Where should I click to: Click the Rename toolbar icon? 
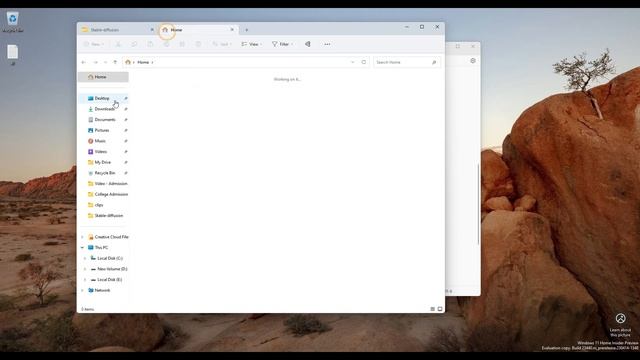tap(167, 44)
